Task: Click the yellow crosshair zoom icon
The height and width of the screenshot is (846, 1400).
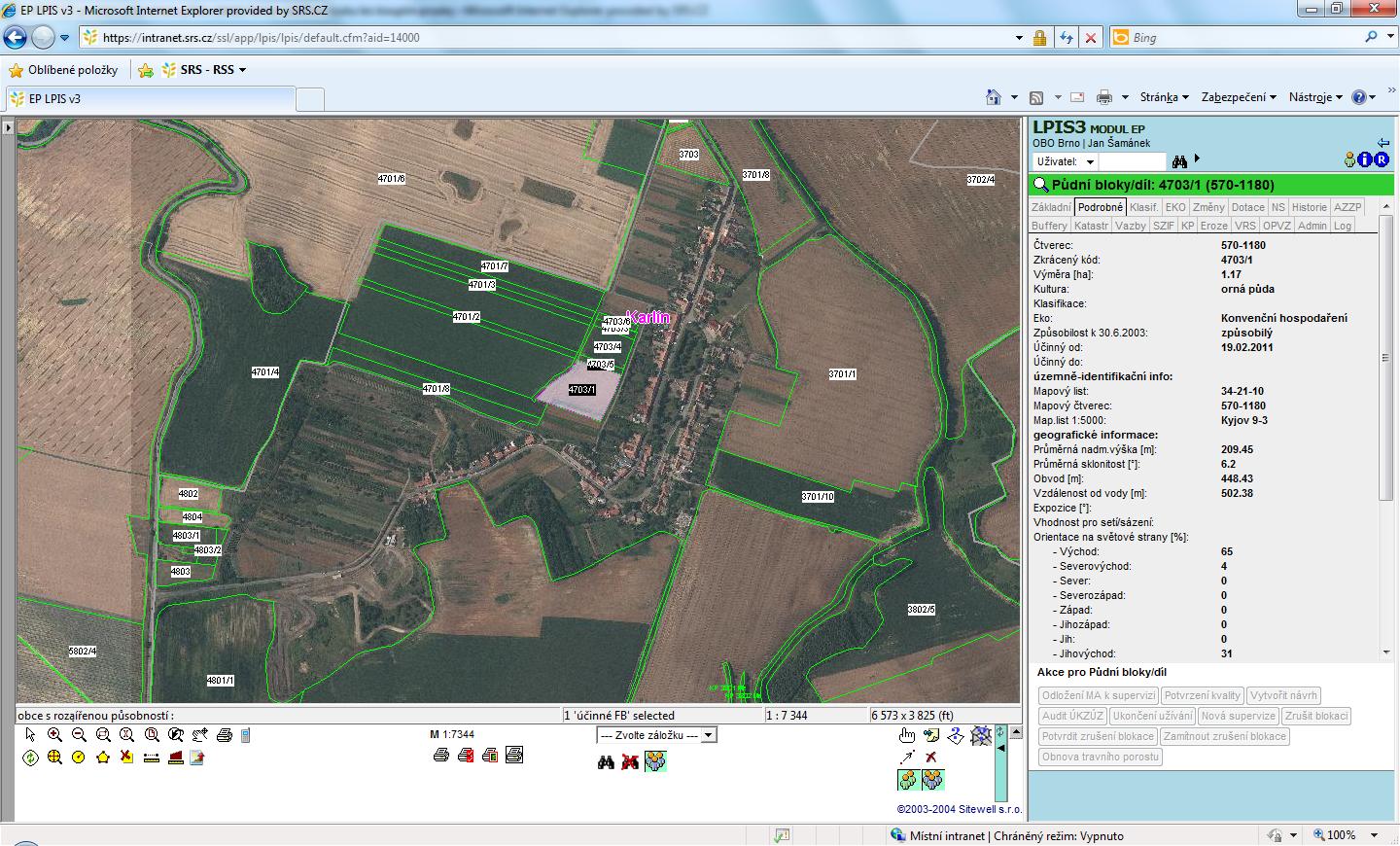Action: [x=54, y=758]
